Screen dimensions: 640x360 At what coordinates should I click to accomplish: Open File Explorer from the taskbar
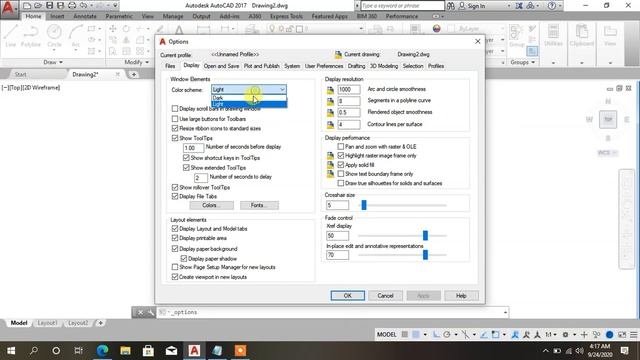[x=125, y=351]
